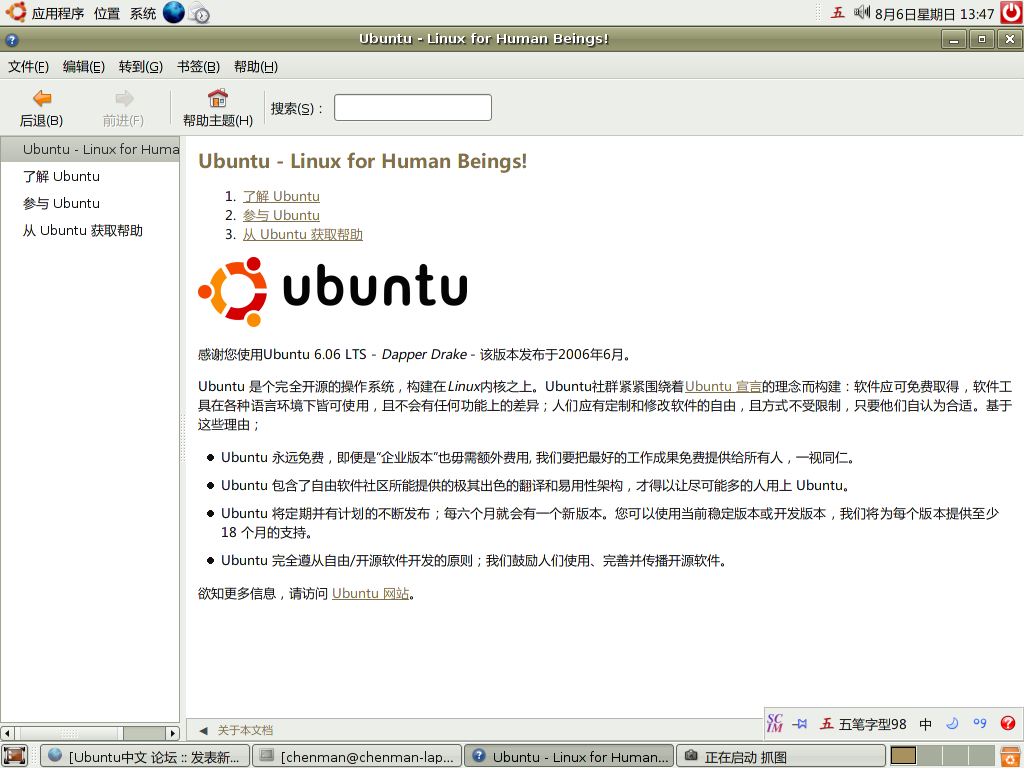Click the red 五 input method tray icon
The height and width of the screenshot is (768, 1024).
pos(837,12)
